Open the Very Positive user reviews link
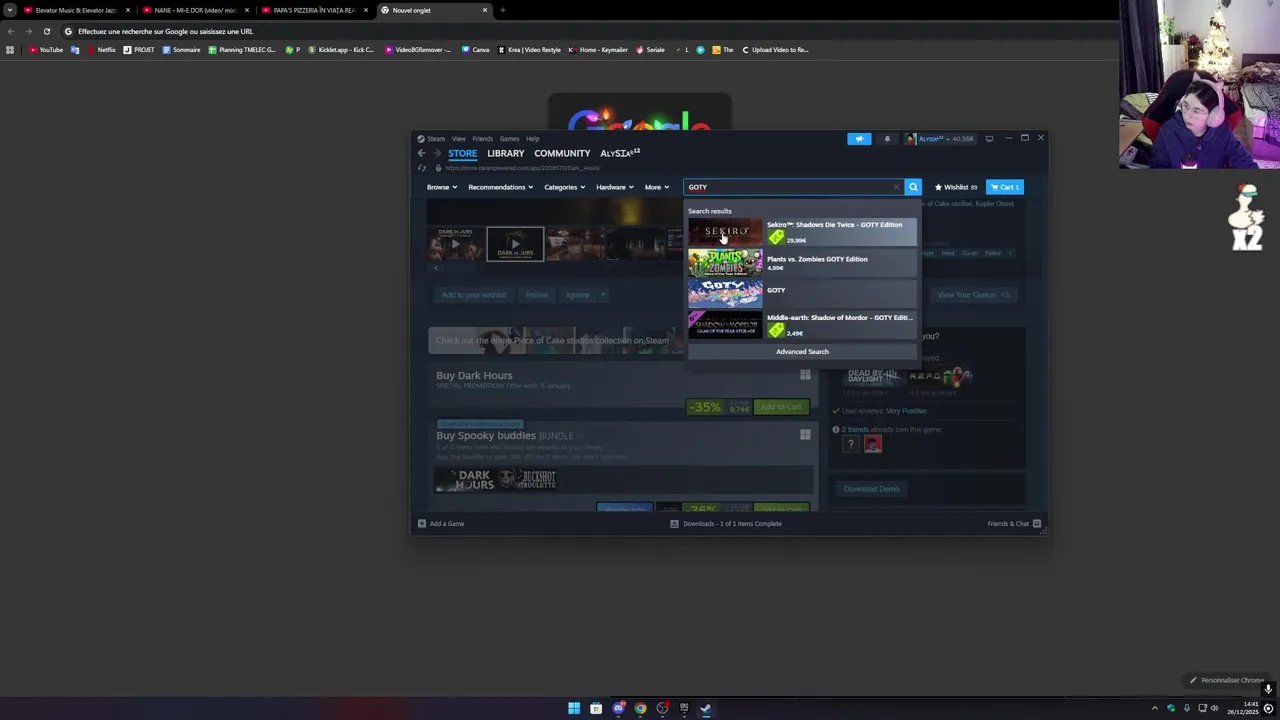Screen dimensions: 1280x720 pos(906,411)
